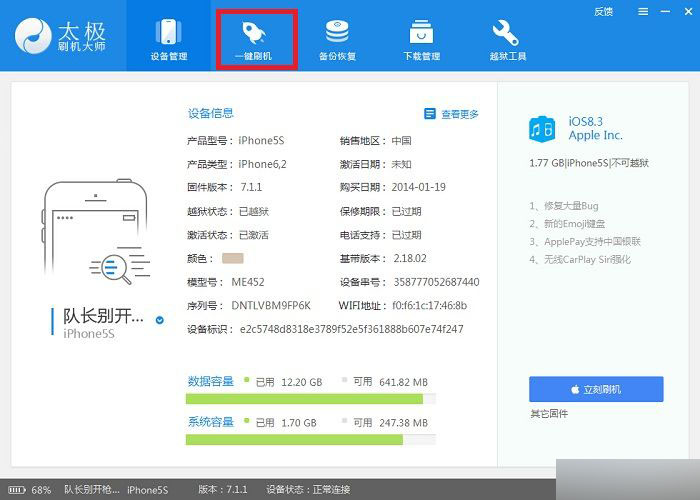
Task: Click 产品型号 value iPhone5S
Action: click(261, 141)
